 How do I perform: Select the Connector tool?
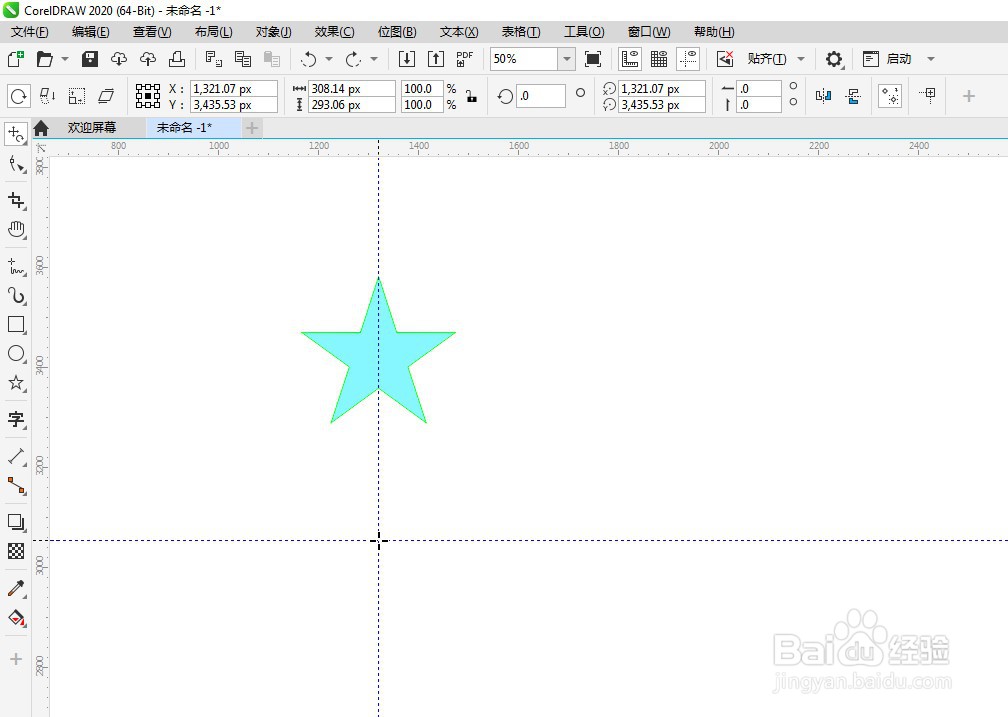[17, 486]
